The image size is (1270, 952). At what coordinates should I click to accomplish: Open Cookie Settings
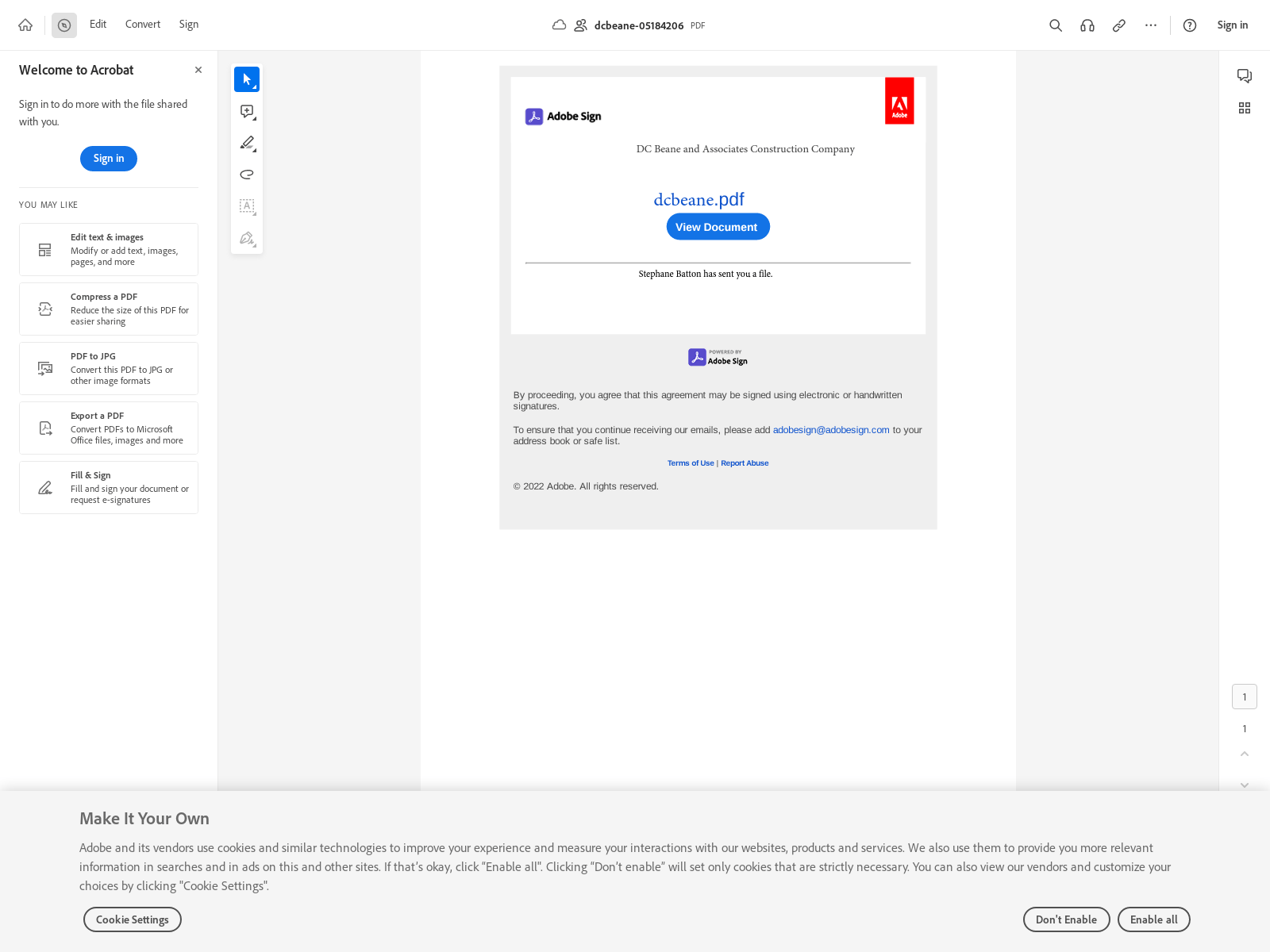coord(133,919)
